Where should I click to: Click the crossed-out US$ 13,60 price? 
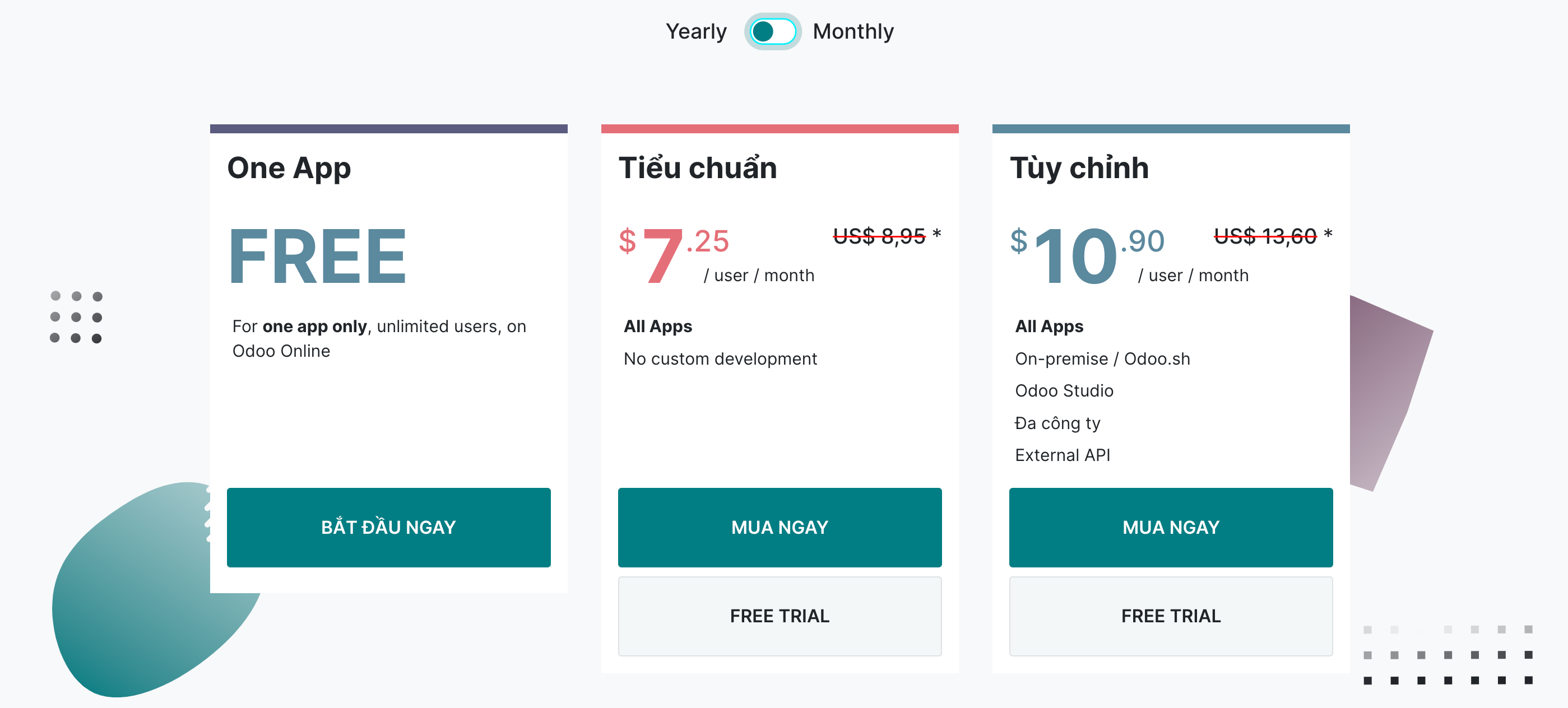[x=1265, y=236]
